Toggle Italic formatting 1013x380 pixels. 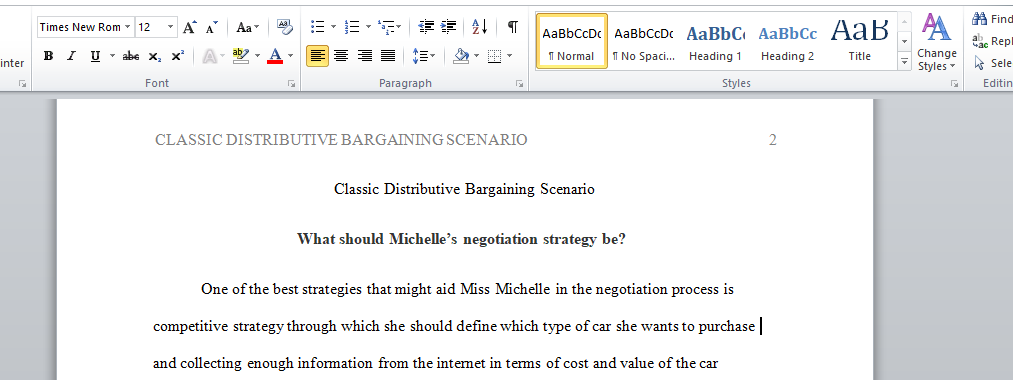71,56
